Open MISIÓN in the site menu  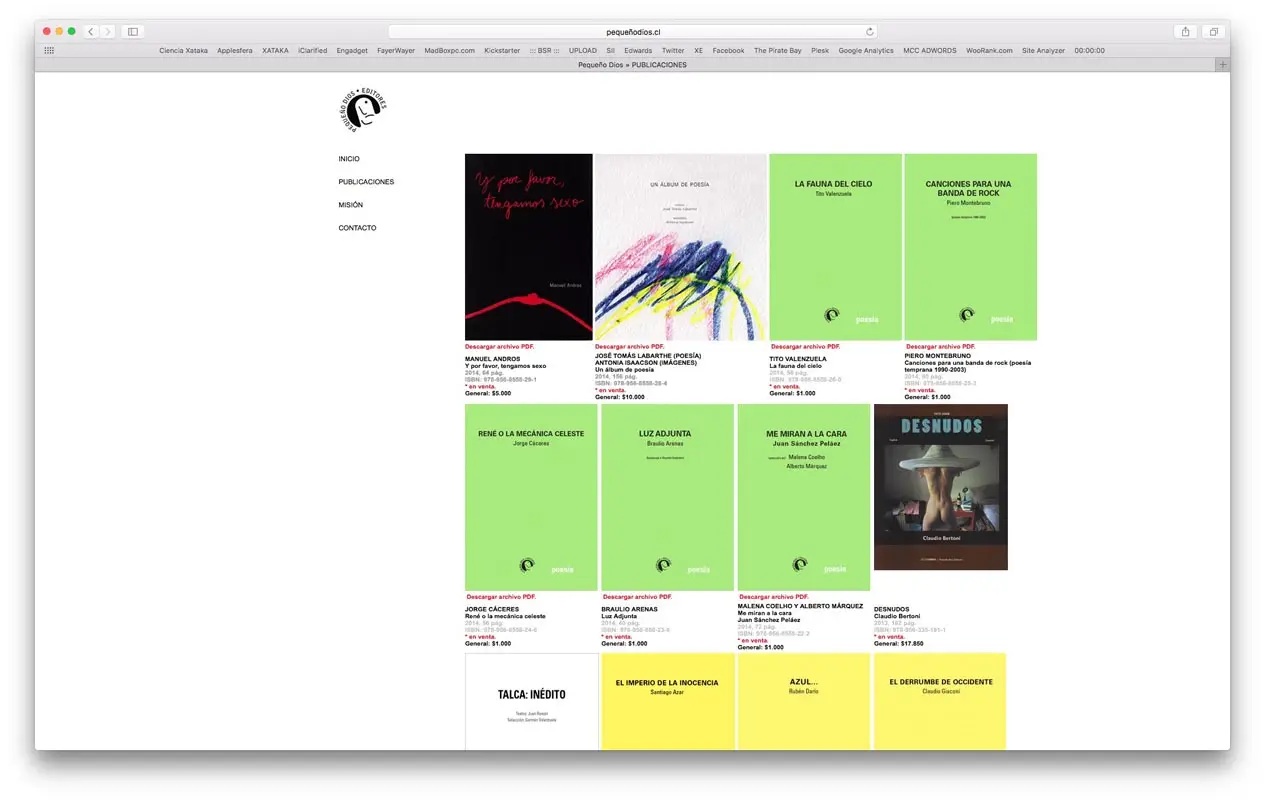(x=351, y=205)
